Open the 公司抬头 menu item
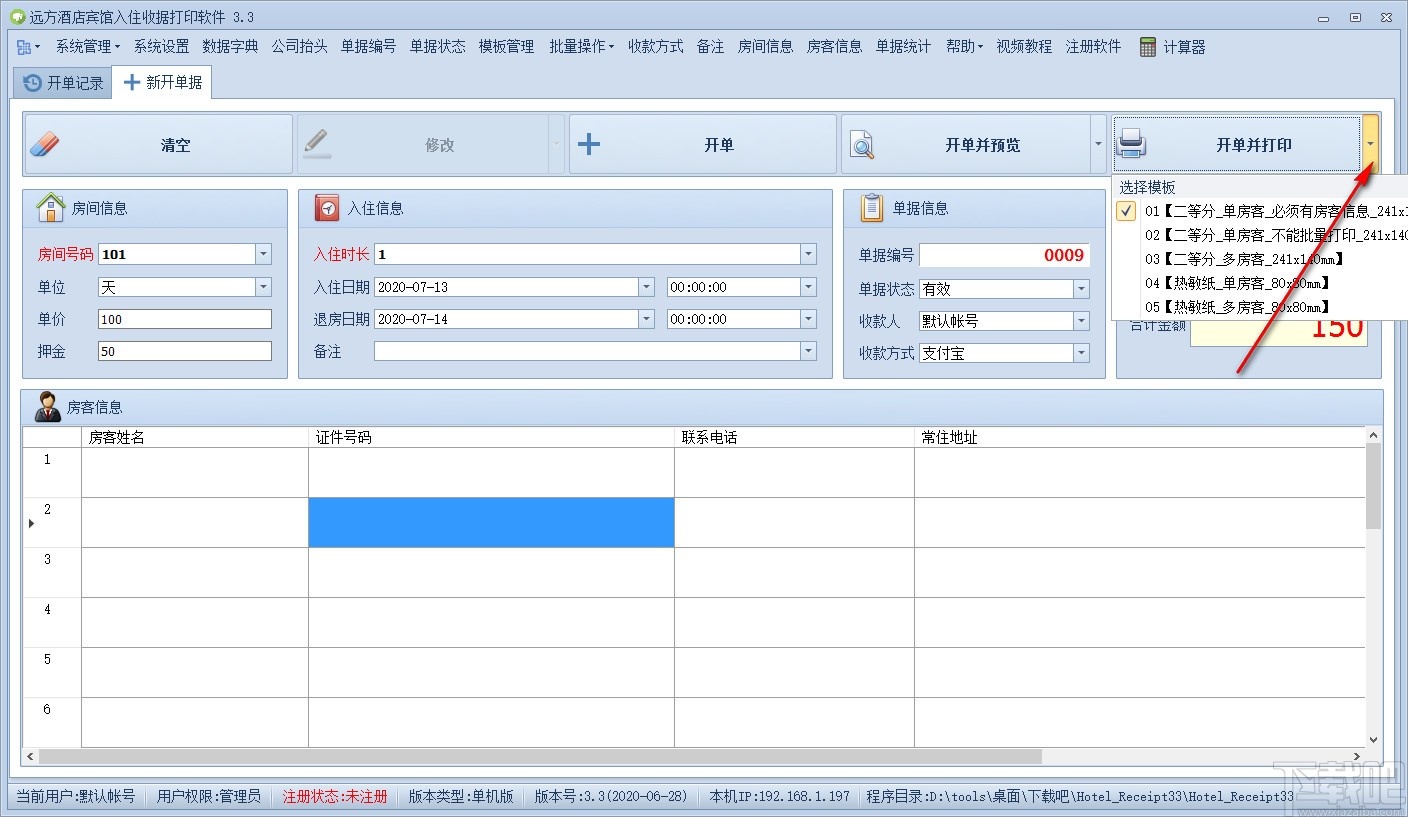The width and height of the screenshot is (1408, 817). tap(299, 46)
